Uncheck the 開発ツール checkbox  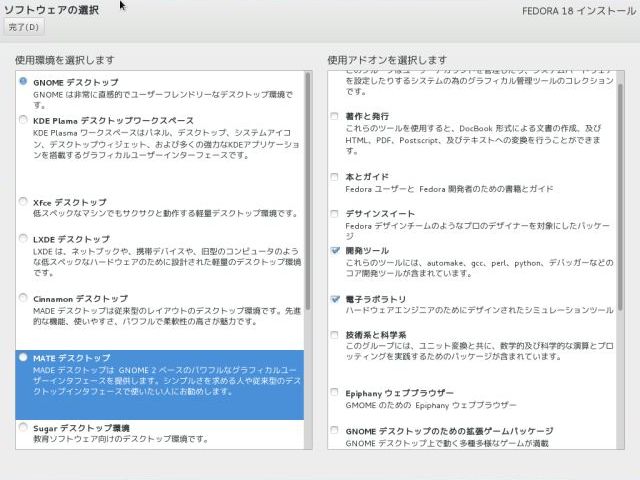pos(335,250)
